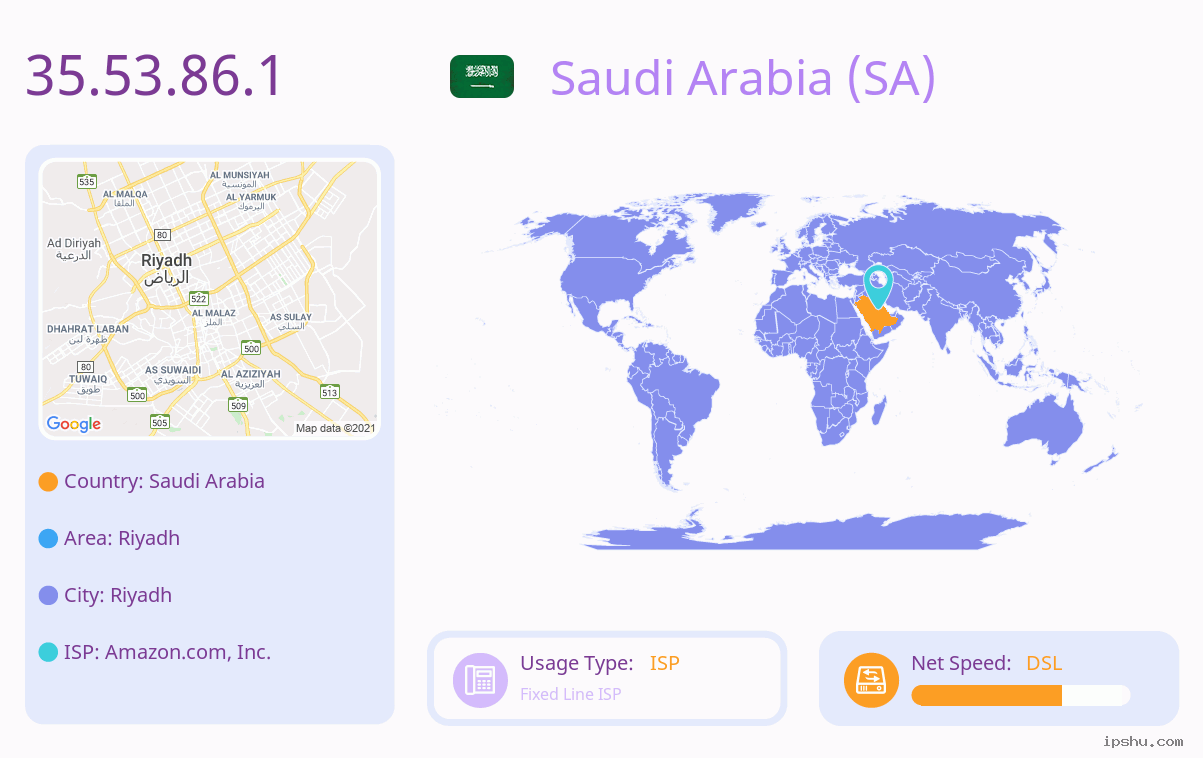Click the Net Speed progress bar

click(1021, 695)
